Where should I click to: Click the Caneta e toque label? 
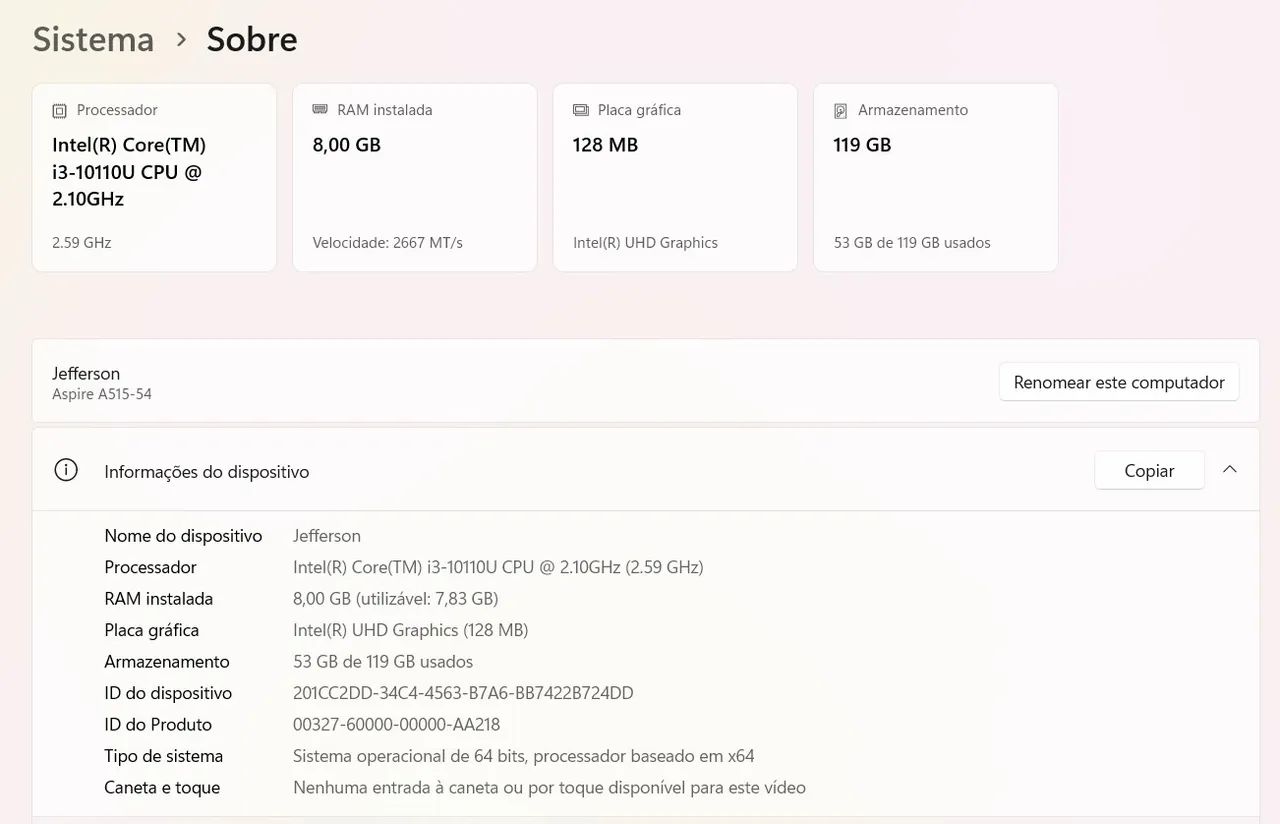162,788
